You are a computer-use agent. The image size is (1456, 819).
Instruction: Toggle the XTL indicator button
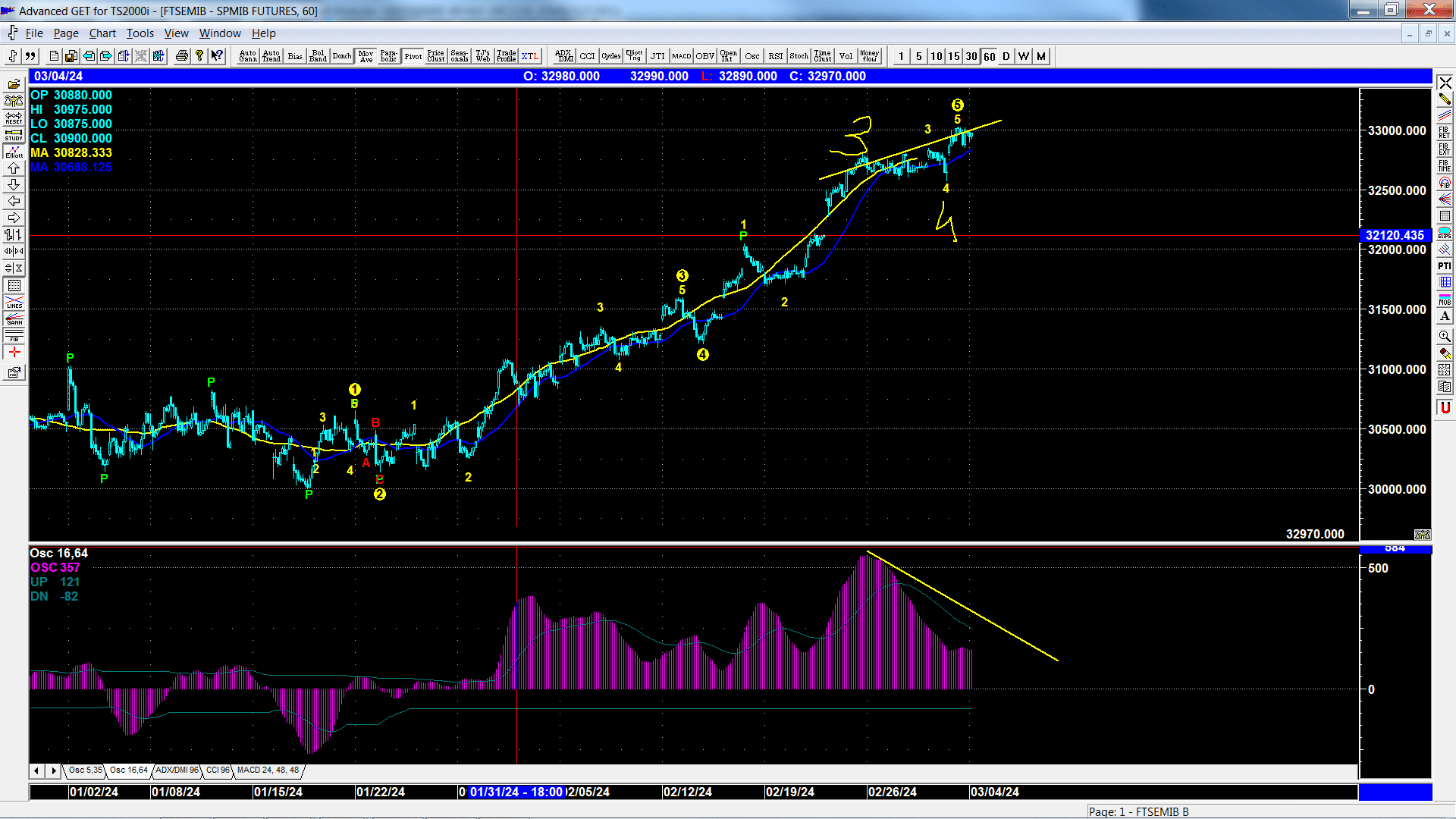(x=530, y=56)
